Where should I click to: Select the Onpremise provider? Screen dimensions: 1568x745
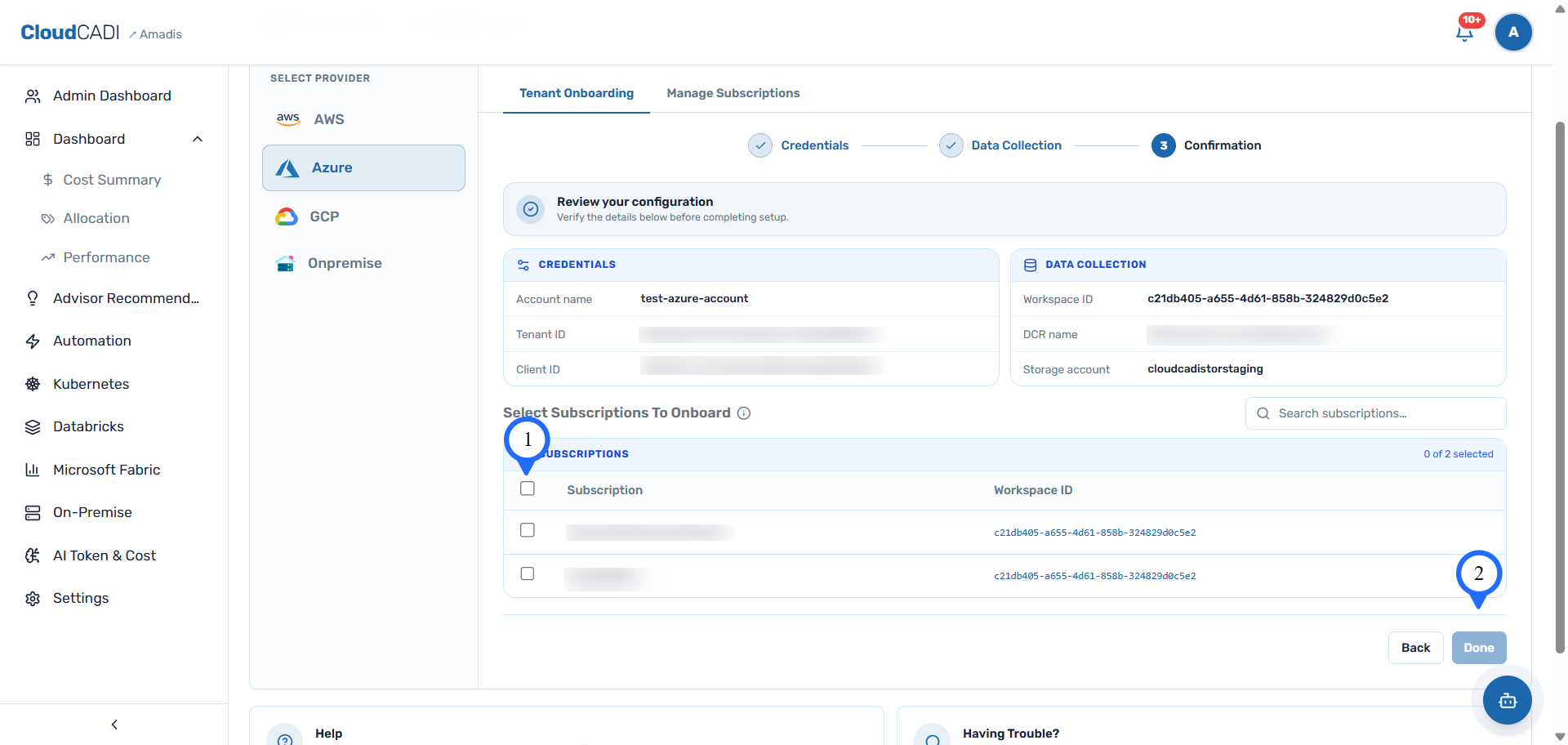(x=363, y=264)
